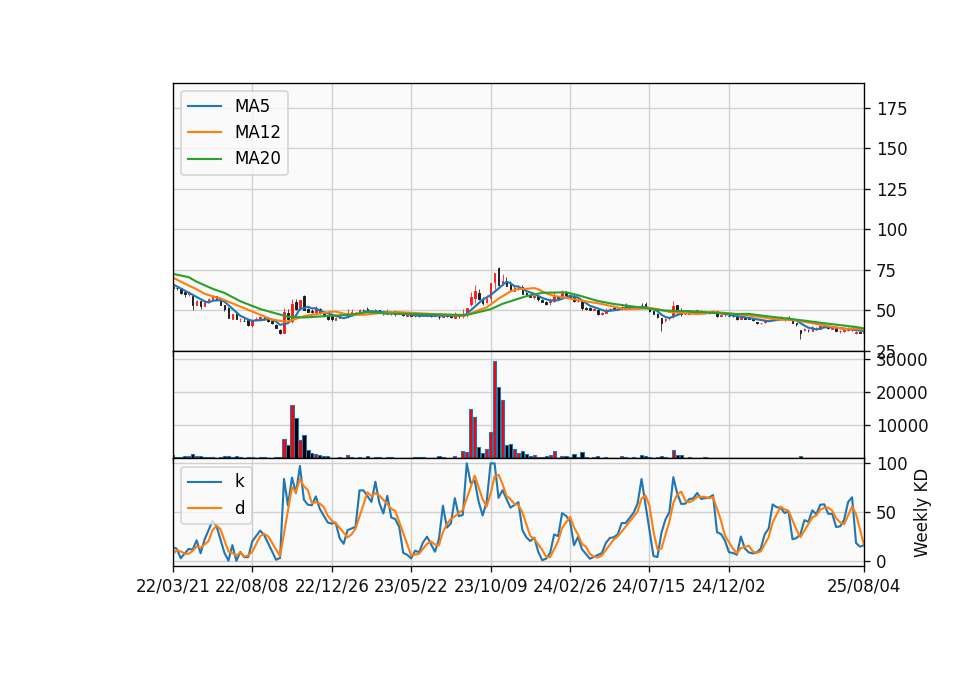Click the 10000 volume axis label

[901, 426]
